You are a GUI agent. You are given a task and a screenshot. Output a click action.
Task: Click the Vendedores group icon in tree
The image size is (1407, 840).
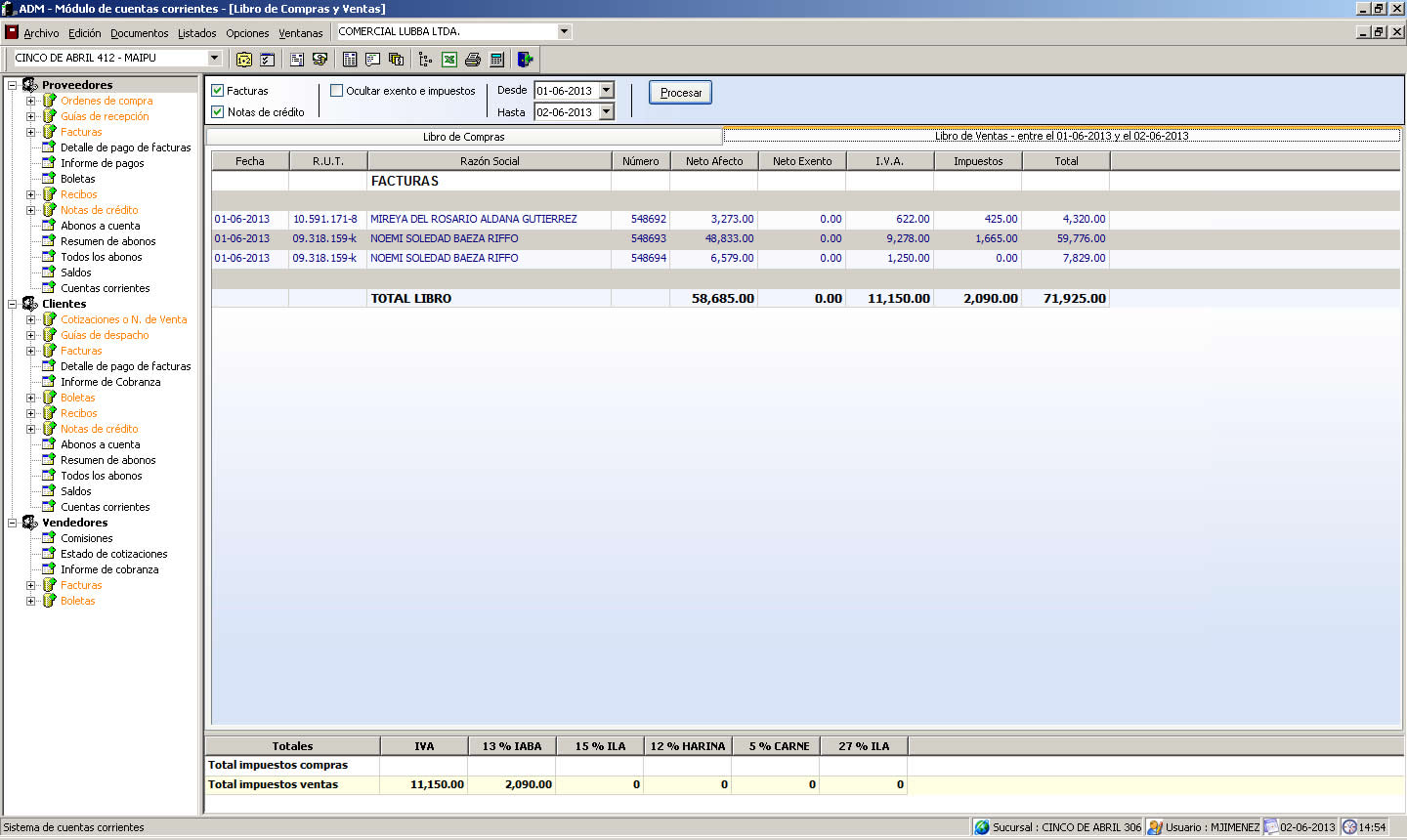point(30,523)
